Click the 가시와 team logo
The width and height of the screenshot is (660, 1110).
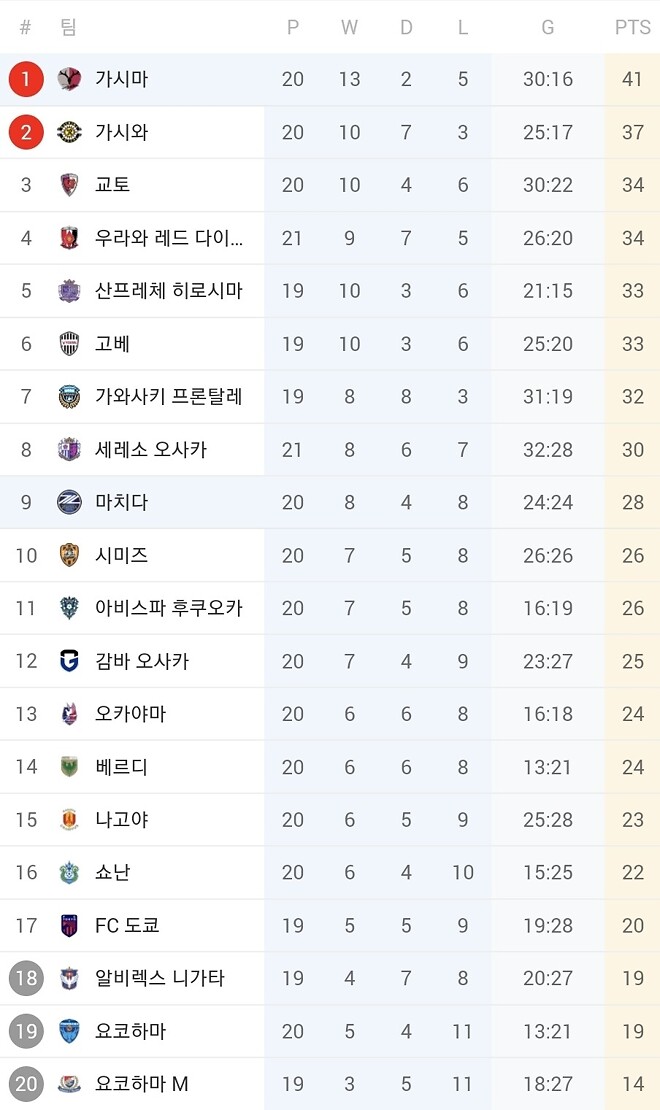69,132
